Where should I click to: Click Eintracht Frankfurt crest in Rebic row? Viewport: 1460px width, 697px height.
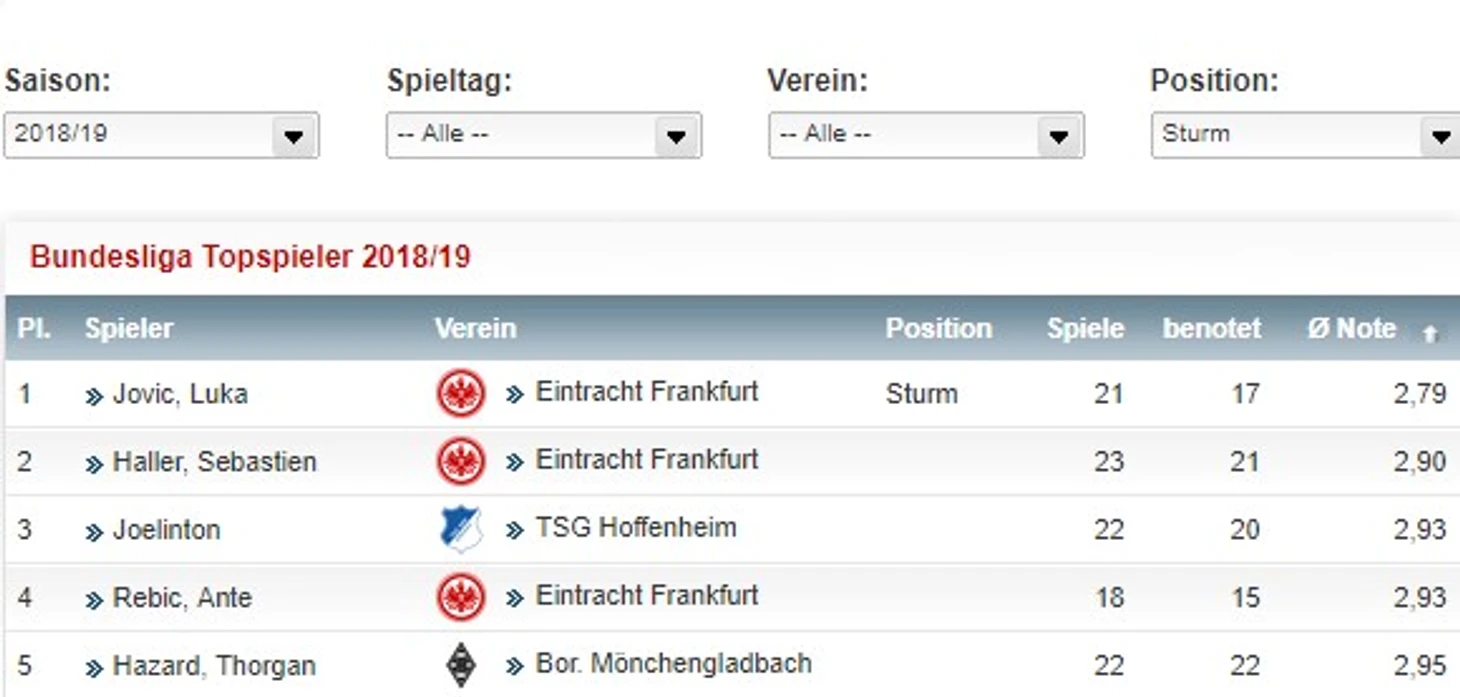point(461,598)
